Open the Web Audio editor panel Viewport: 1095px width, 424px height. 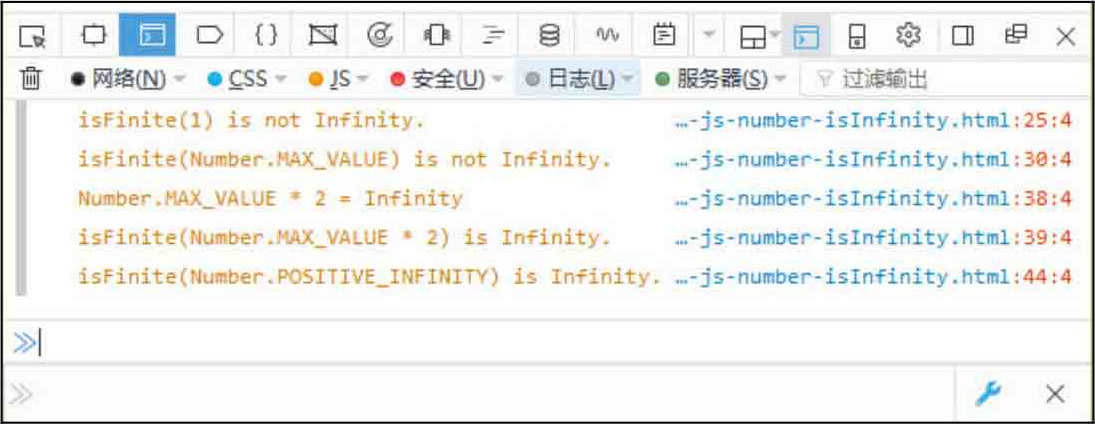pos(607,35)
